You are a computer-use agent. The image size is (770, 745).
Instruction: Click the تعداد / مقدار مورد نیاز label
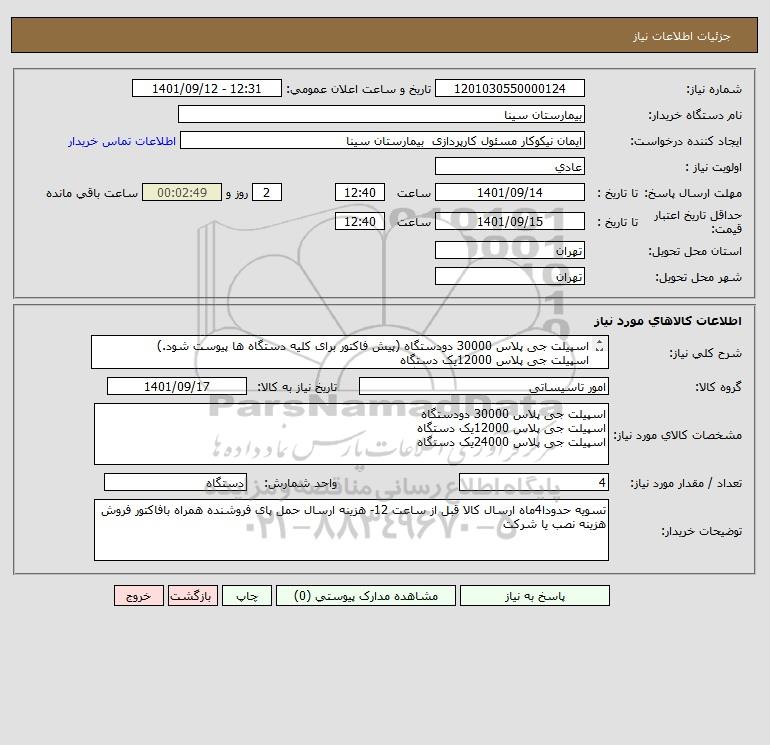[686, 483]
